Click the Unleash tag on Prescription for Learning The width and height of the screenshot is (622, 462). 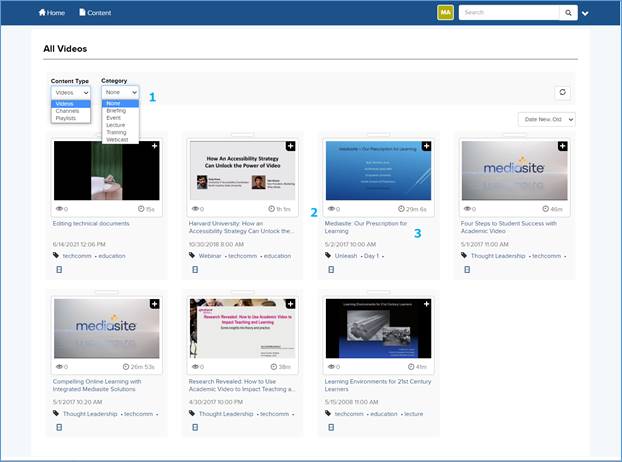click(x=346, y=256)
